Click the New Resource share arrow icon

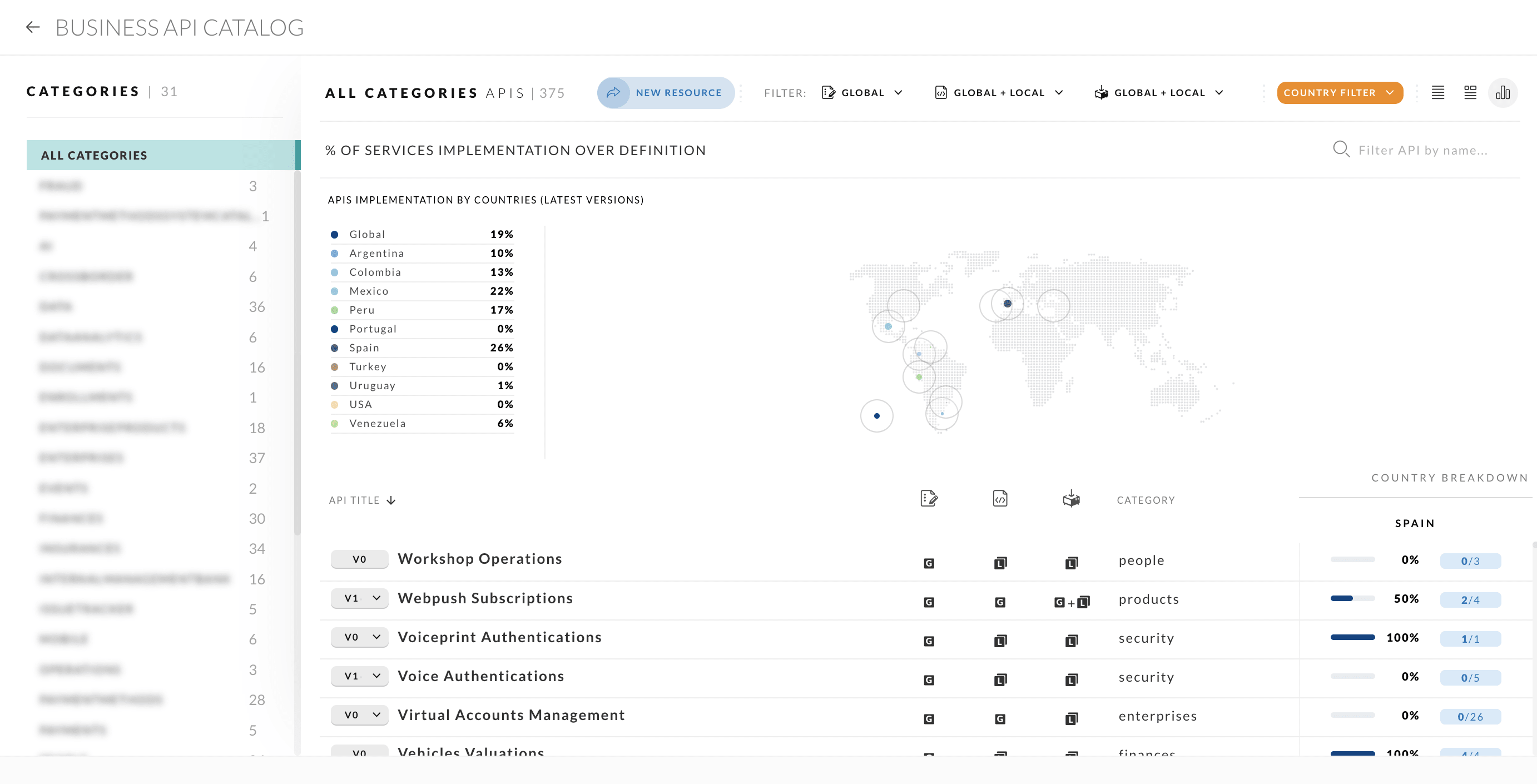coord(613,92)
